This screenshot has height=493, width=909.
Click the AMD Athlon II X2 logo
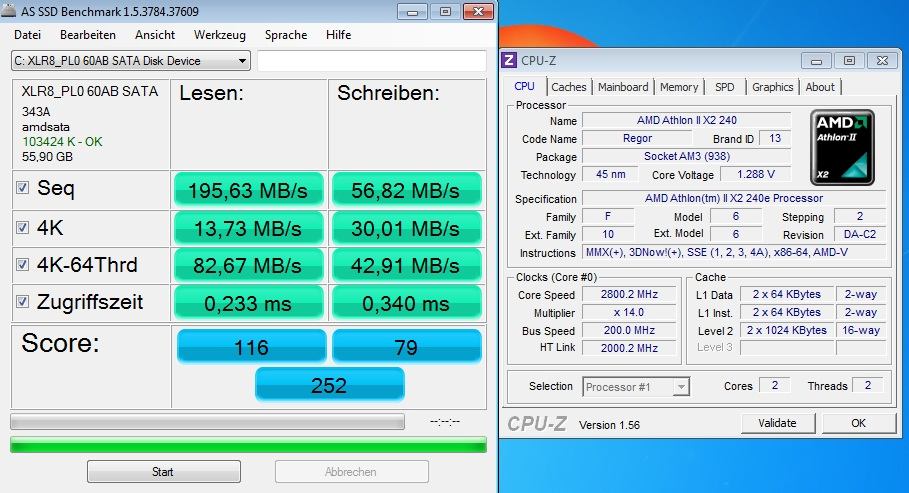point(842,147)
